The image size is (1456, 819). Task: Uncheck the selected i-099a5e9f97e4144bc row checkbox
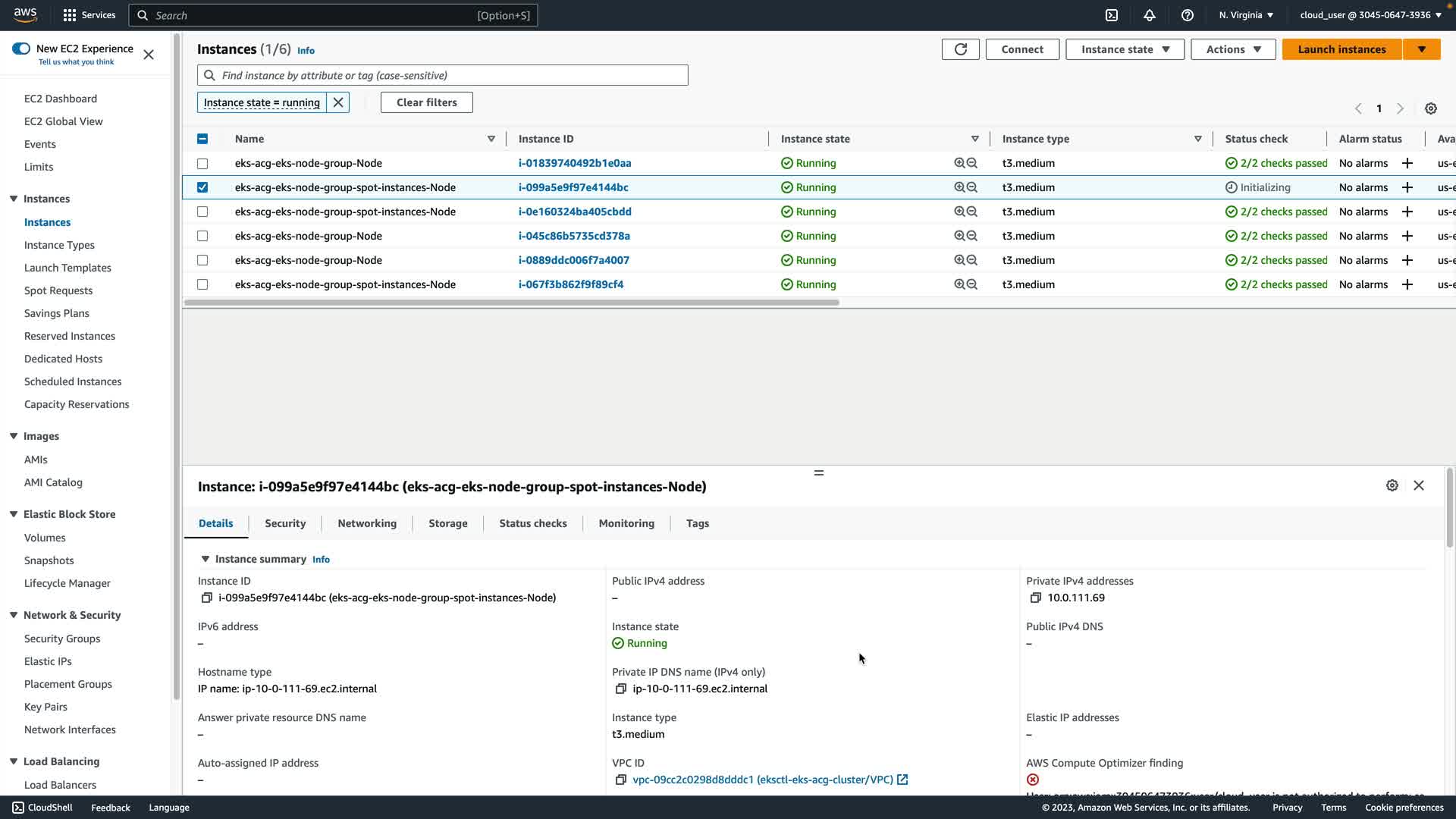tap(202, 187)
